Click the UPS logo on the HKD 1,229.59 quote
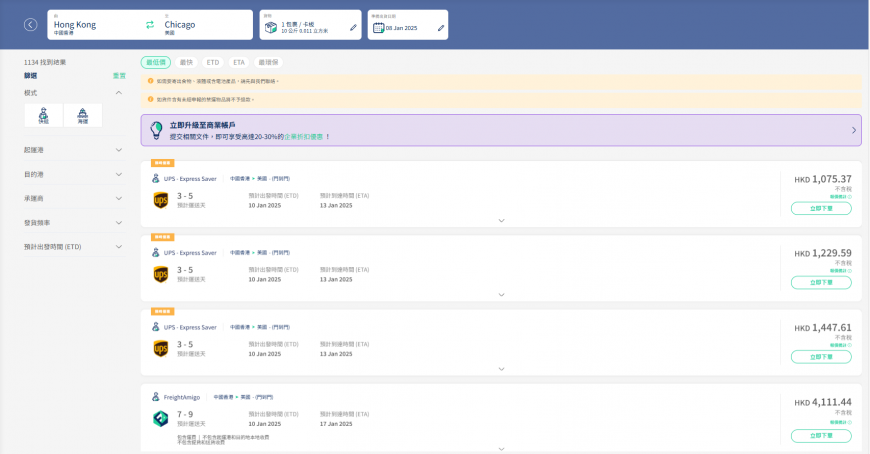The height and width of the screenshot is (454, 870). click(x=161, y=274)
